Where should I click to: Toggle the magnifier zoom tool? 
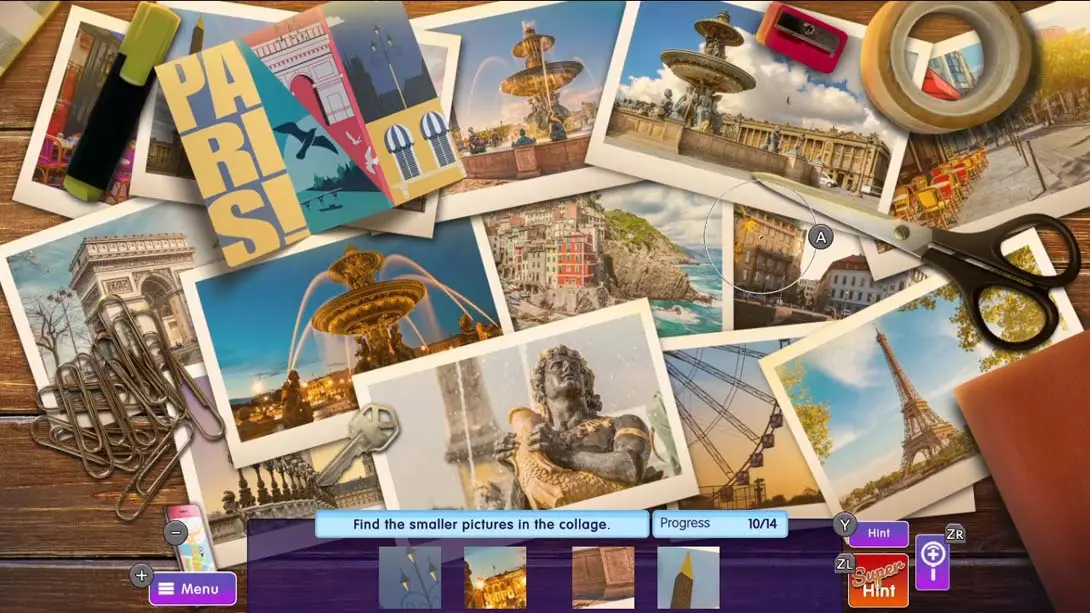coord(932,560)
